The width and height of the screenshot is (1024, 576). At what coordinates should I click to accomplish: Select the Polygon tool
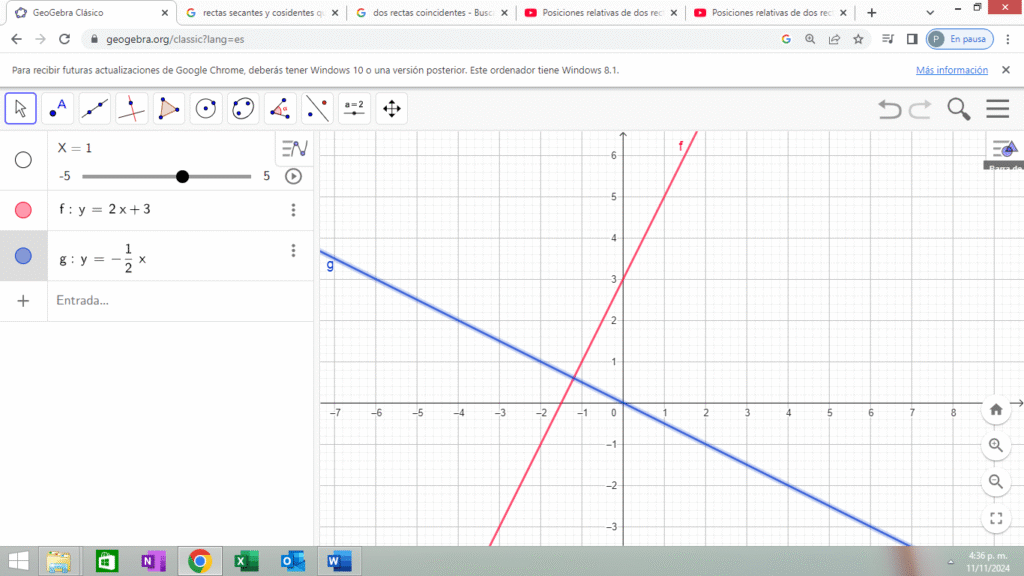point(169,108)
